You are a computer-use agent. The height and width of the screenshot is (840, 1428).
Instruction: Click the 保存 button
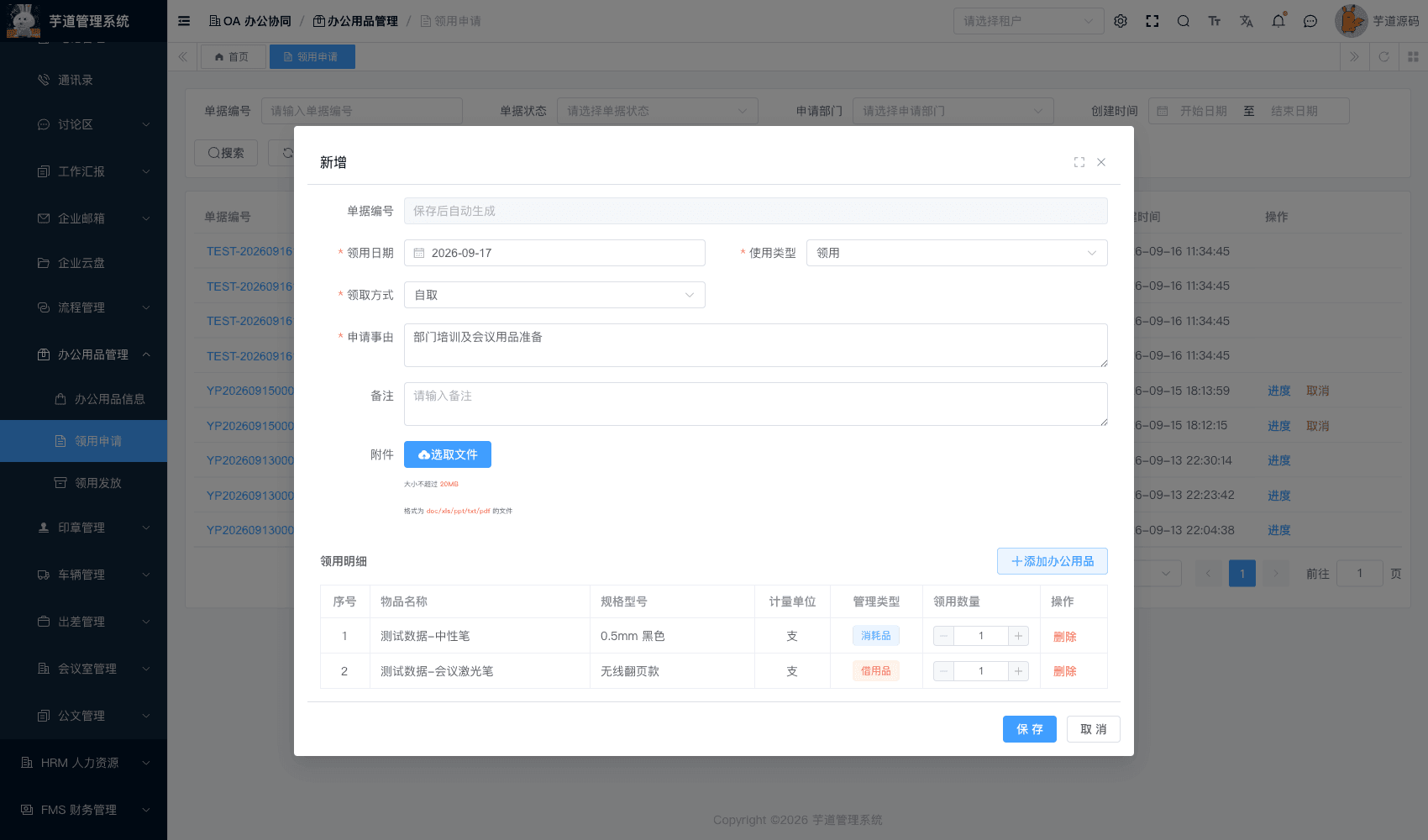click(1030, 729)
